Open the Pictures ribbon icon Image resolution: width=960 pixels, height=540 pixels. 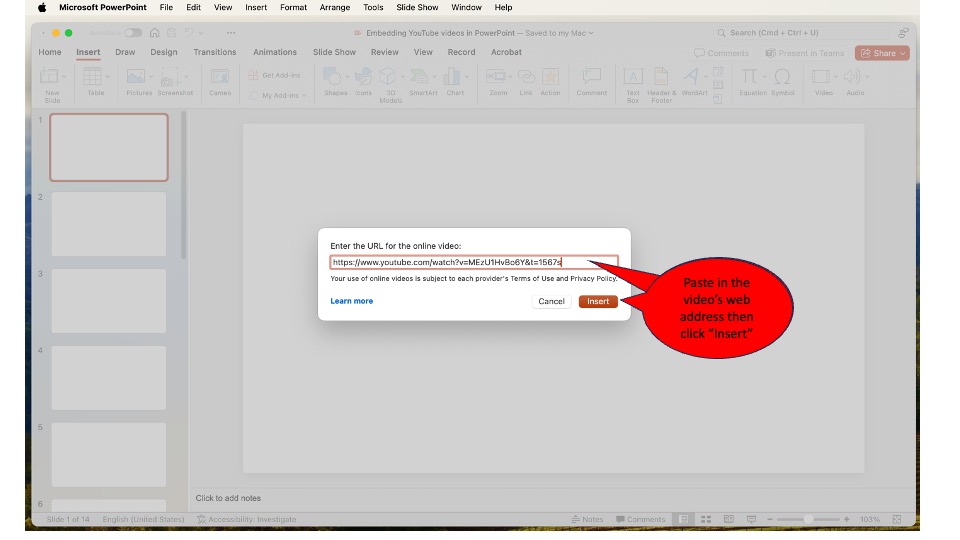click(135, 77)
